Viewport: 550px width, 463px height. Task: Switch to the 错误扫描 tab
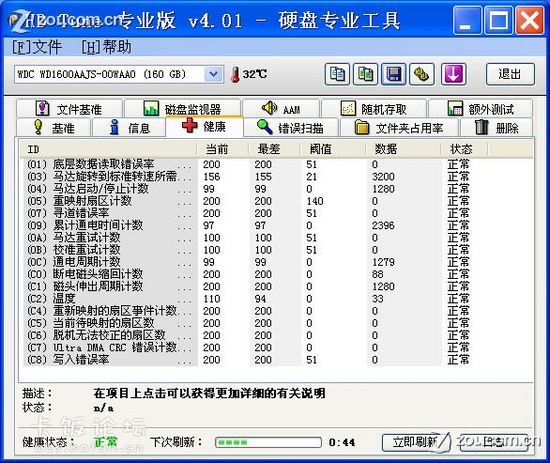291,128
